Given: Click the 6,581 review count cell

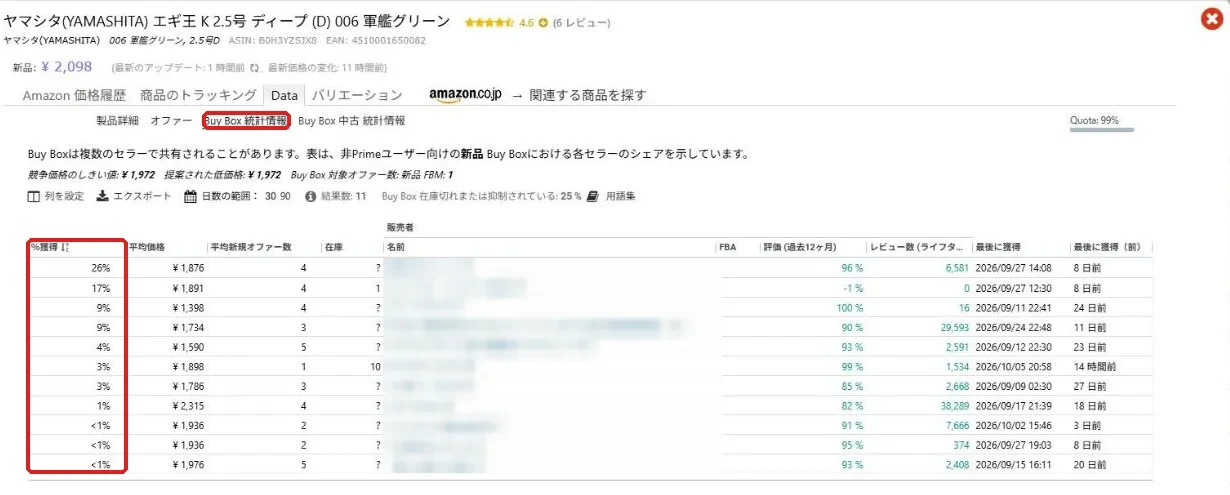Looking at the screenshot, I should click(x=957, y=268).
